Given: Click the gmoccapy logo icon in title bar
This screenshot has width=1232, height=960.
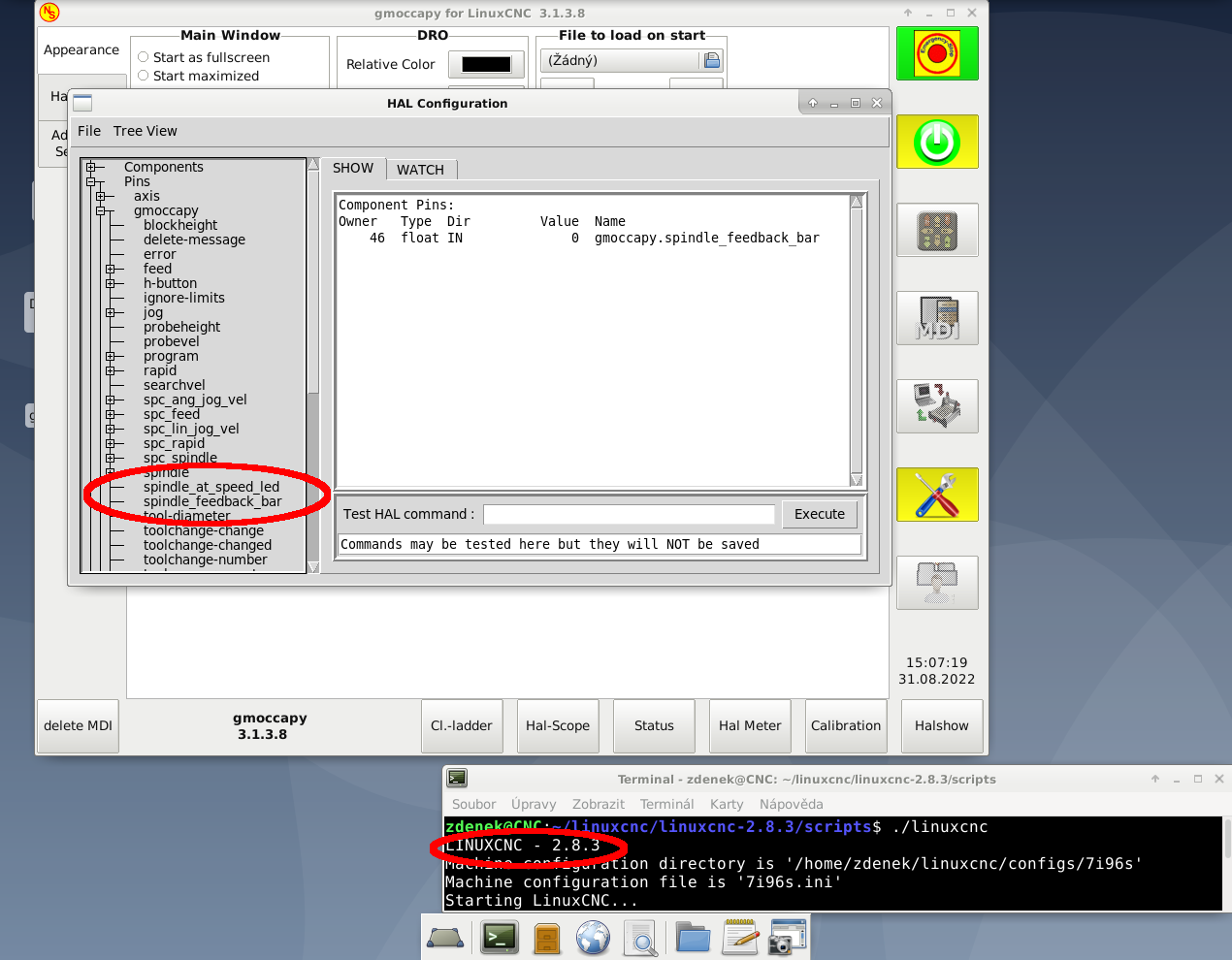Looking at the screenshot, I should coord(49,13).
